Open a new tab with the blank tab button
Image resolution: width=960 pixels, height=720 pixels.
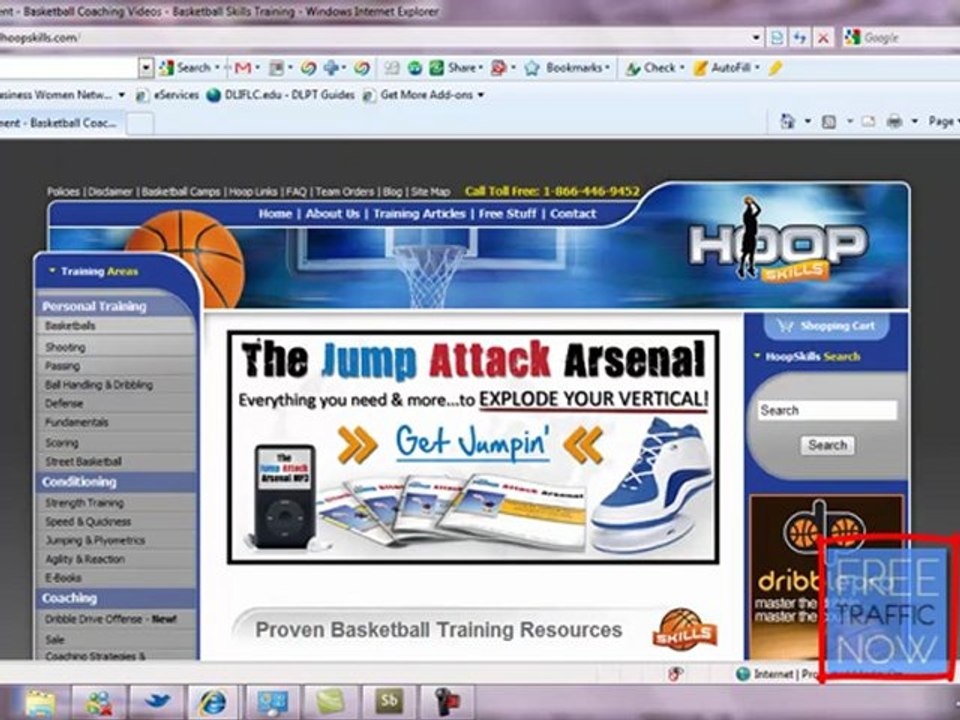pyautogui.click(x=140, y=124)
